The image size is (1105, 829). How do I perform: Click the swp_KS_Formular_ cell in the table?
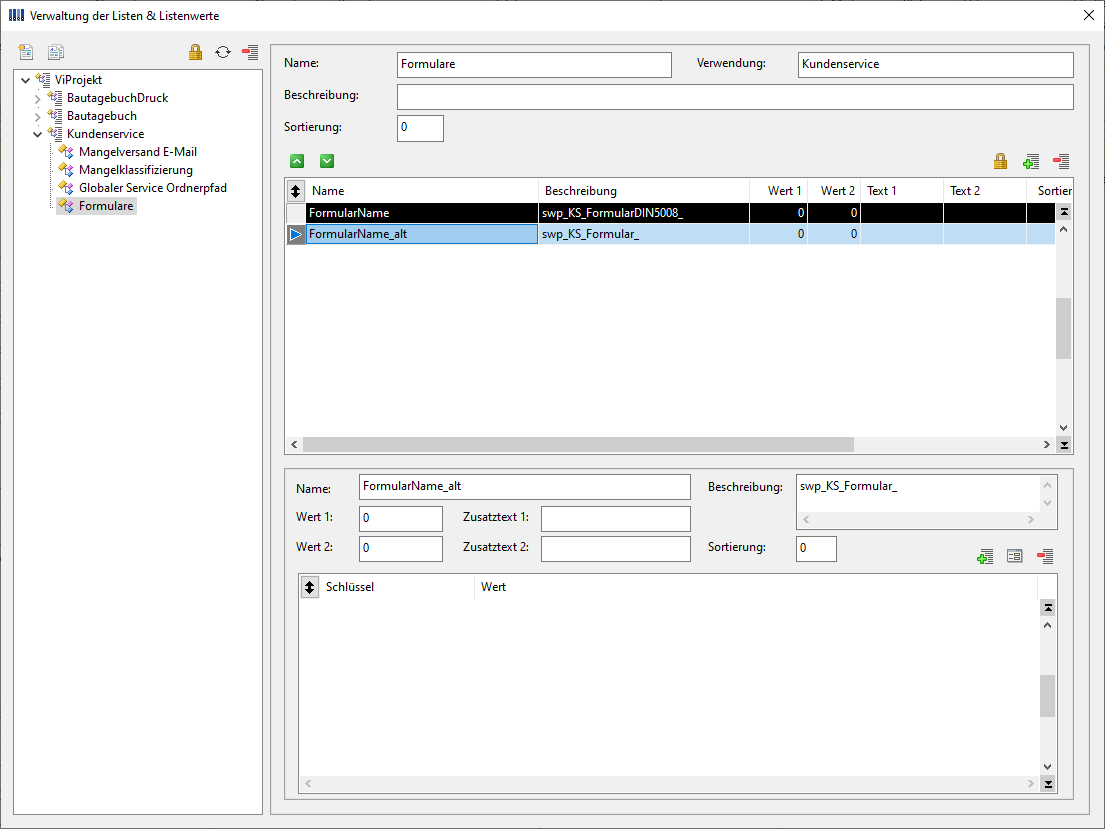click(643, 234)
